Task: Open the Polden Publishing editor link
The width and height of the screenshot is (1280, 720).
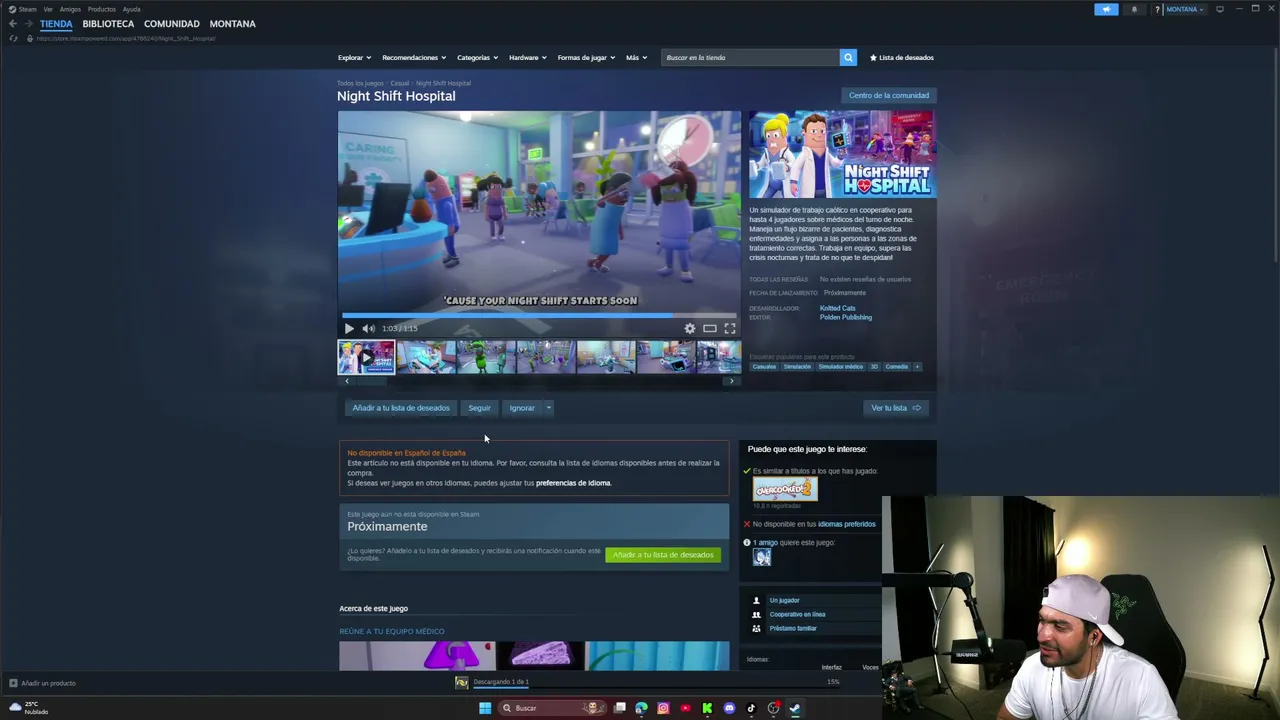Action: [x=846, y=317]
